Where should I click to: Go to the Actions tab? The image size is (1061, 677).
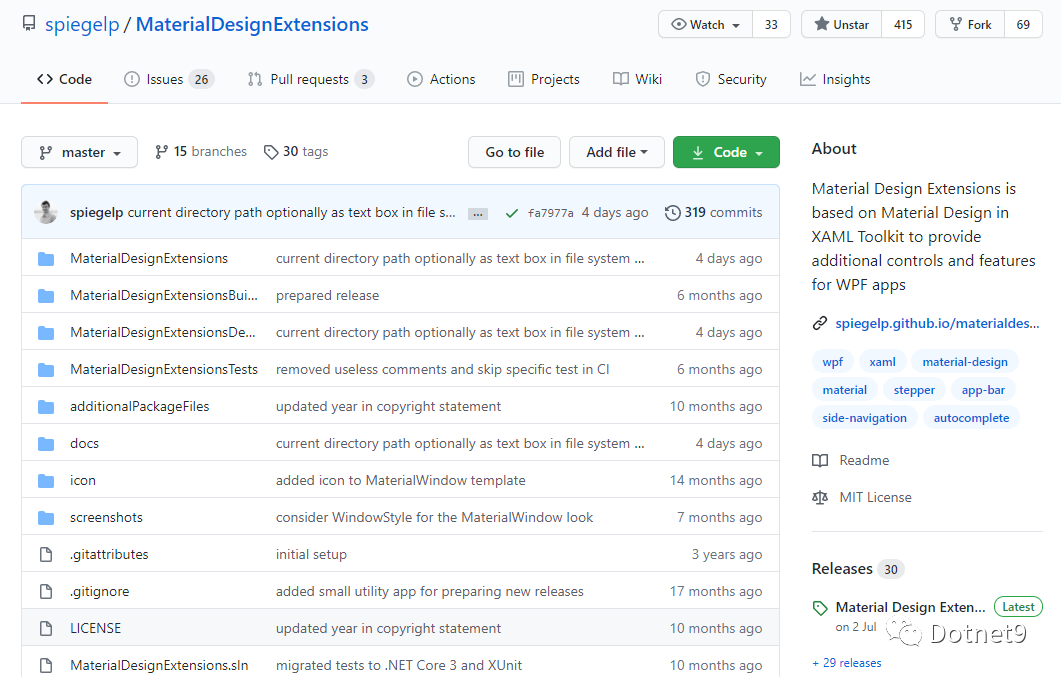[441, 79]
